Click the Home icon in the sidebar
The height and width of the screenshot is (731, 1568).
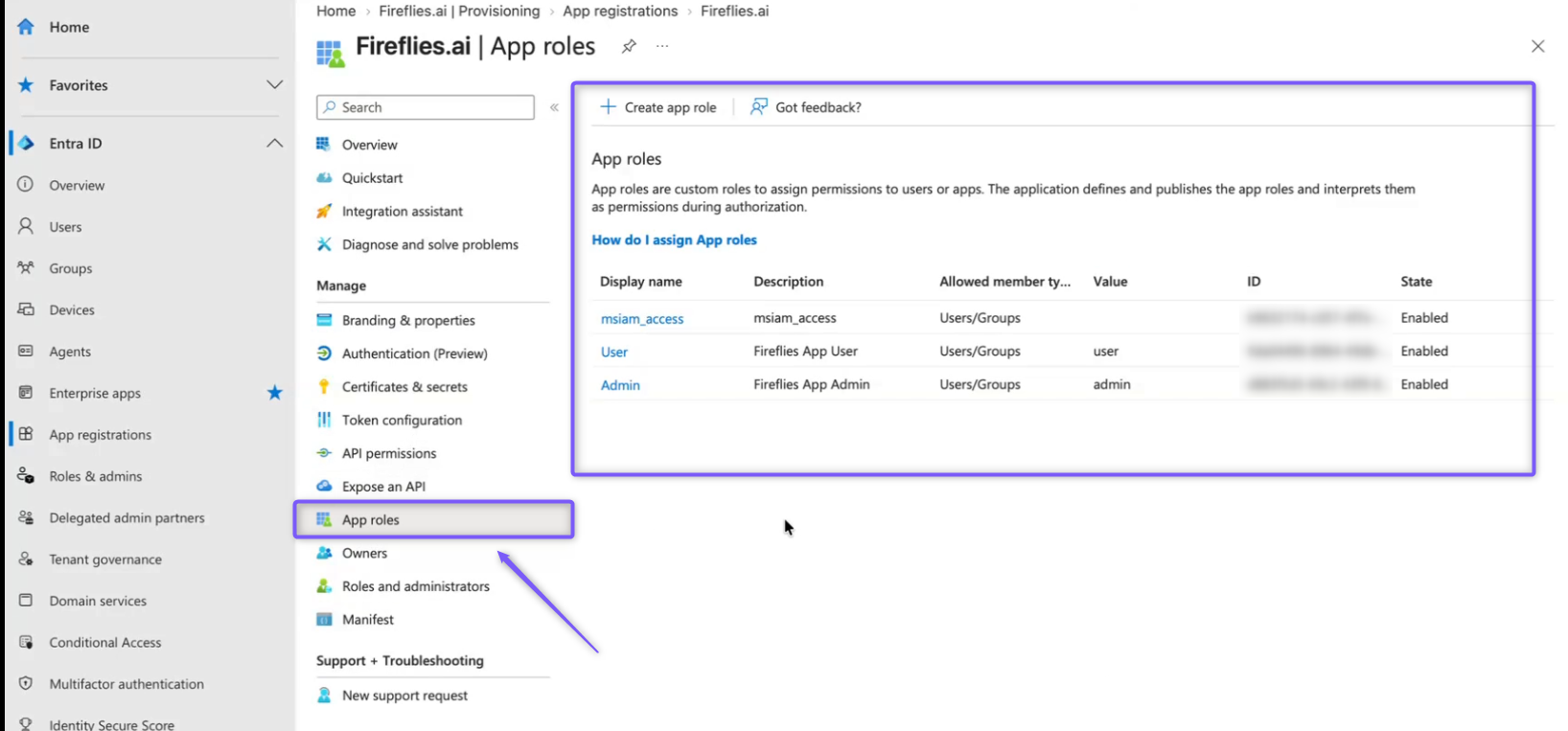click(x=26, y=27)
